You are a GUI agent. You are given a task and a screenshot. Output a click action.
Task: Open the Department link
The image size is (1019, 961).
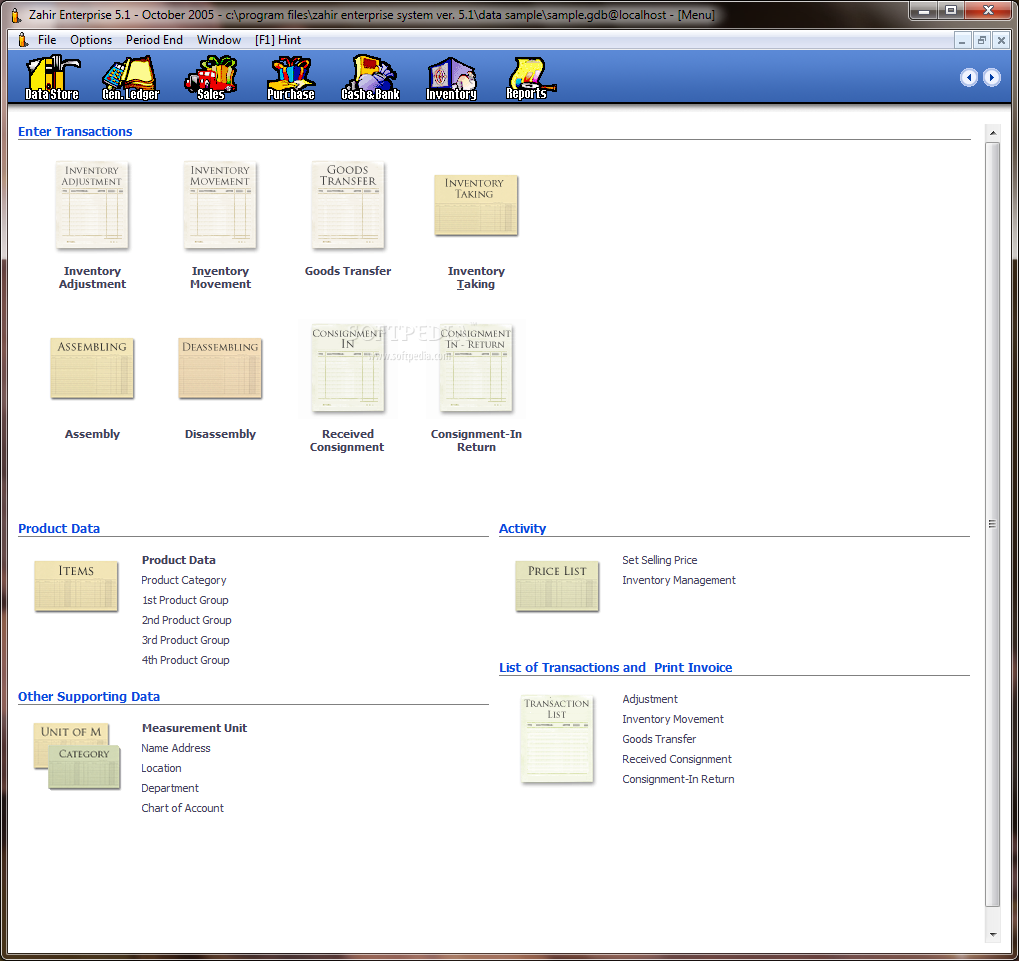coord(170,788)
